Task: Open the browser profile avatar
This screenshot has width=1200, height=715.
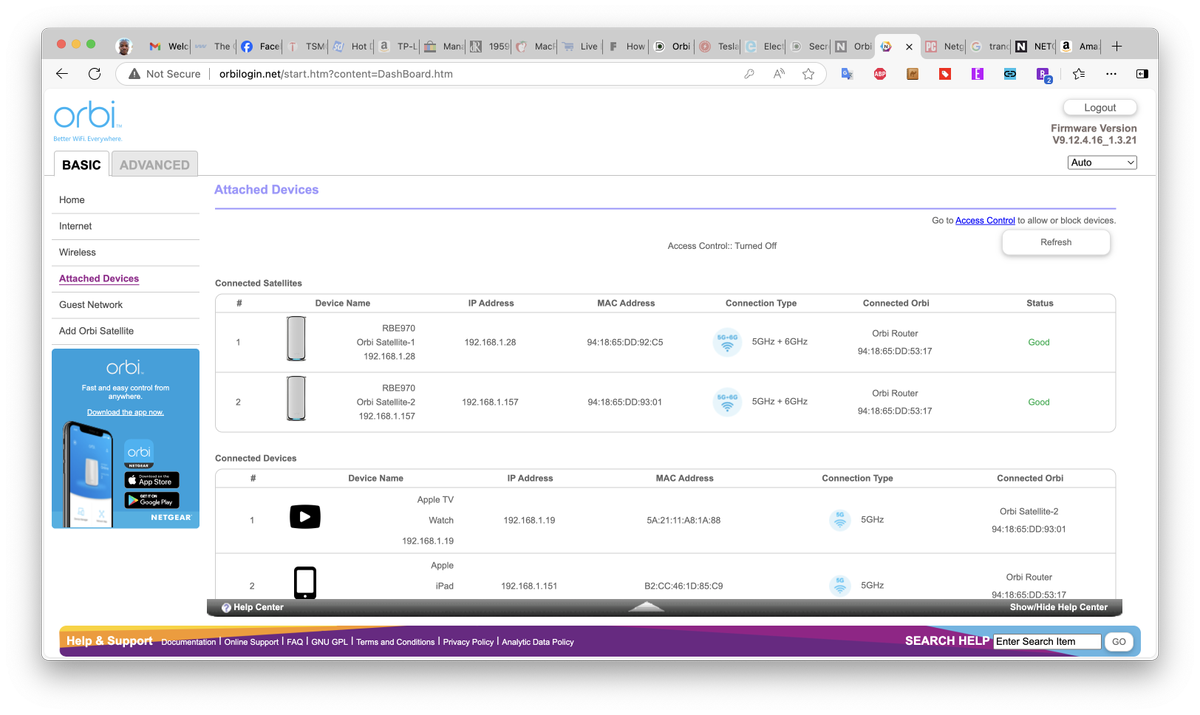Action: [124, 46]
